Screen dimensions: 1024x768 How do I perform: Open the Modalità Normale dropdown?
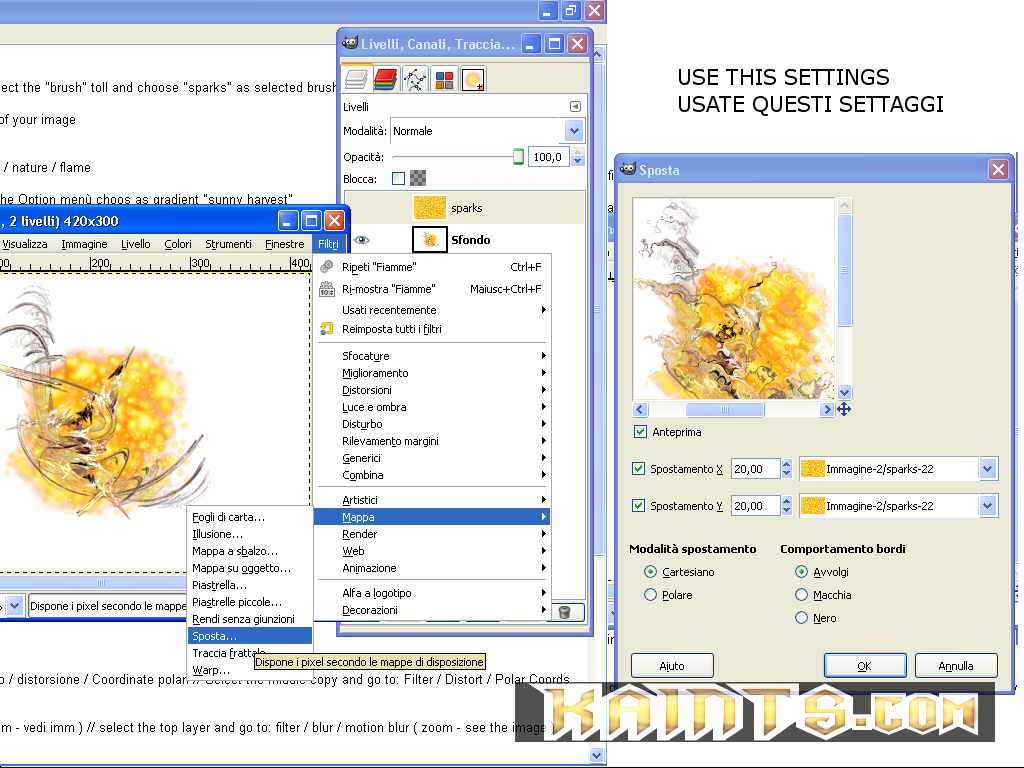pyautogui.click(x=487, y=131)
